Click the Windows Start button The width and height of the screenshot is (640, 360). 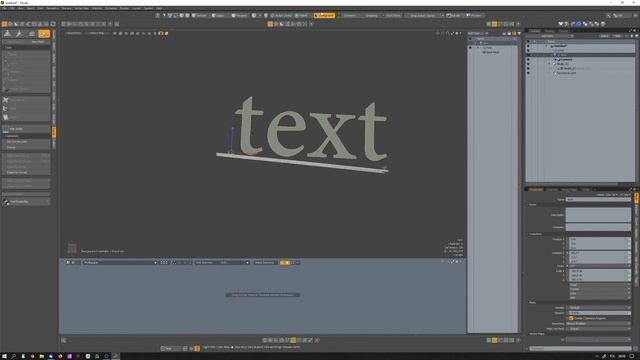4,356
